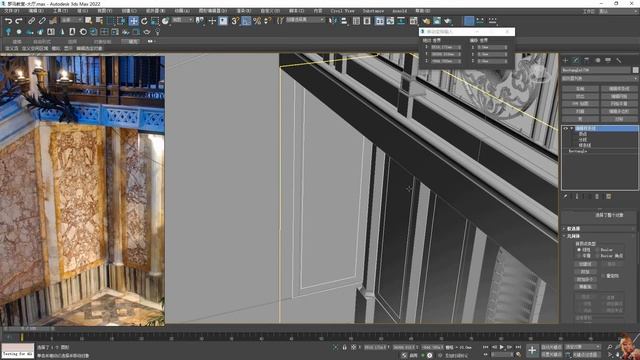Redo the last undone action
The image size is (640, 360).
19,20
